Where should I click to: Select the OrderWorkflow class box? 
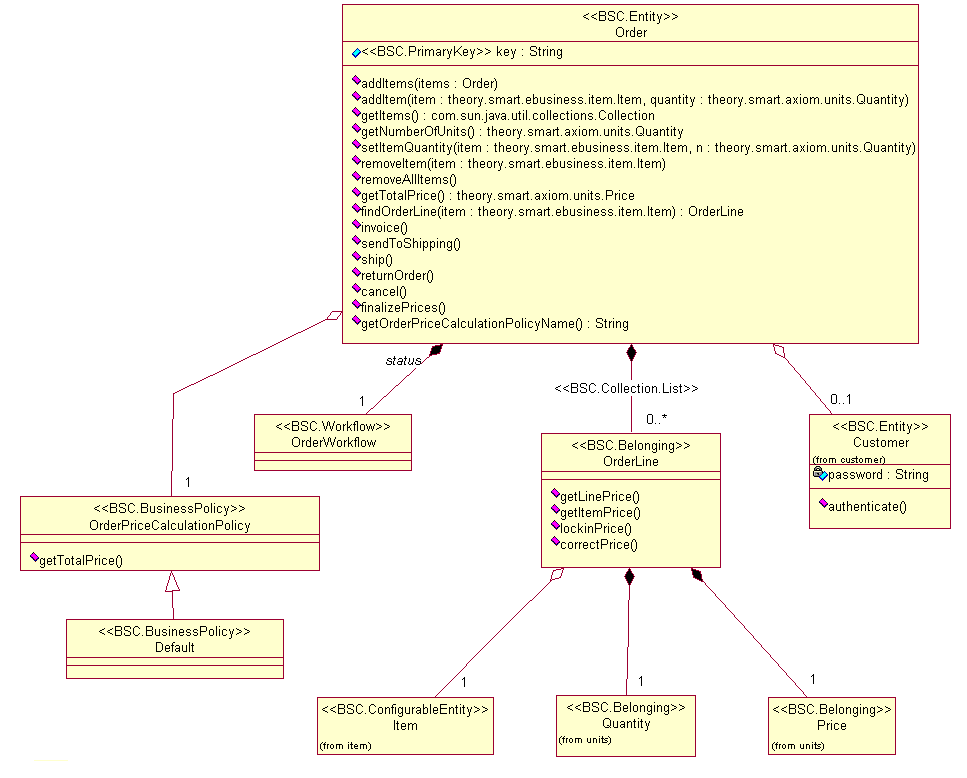coord(333,443)
